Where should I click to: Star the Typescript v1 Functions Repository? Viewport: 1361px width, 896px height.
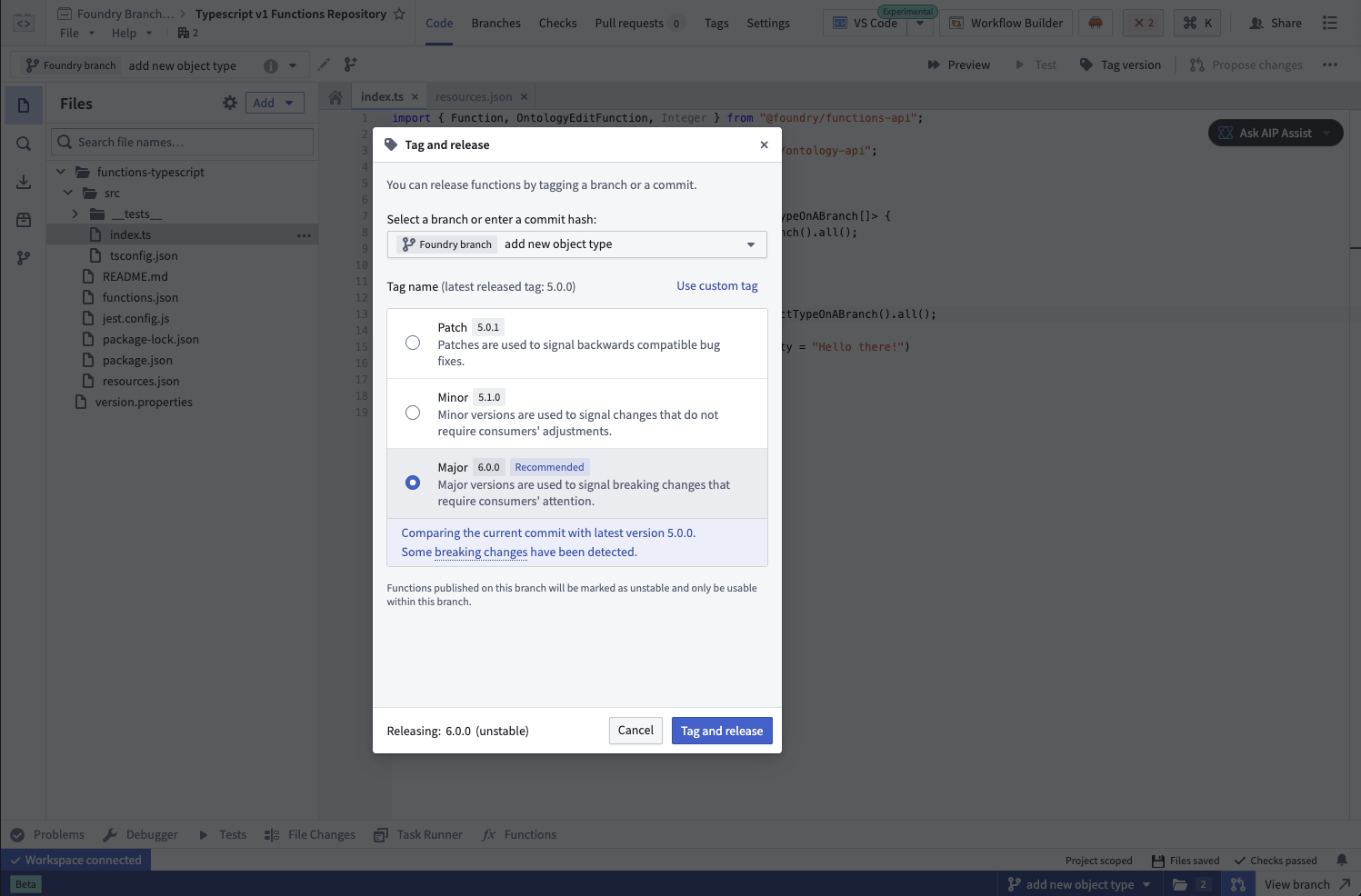point(399,14)
